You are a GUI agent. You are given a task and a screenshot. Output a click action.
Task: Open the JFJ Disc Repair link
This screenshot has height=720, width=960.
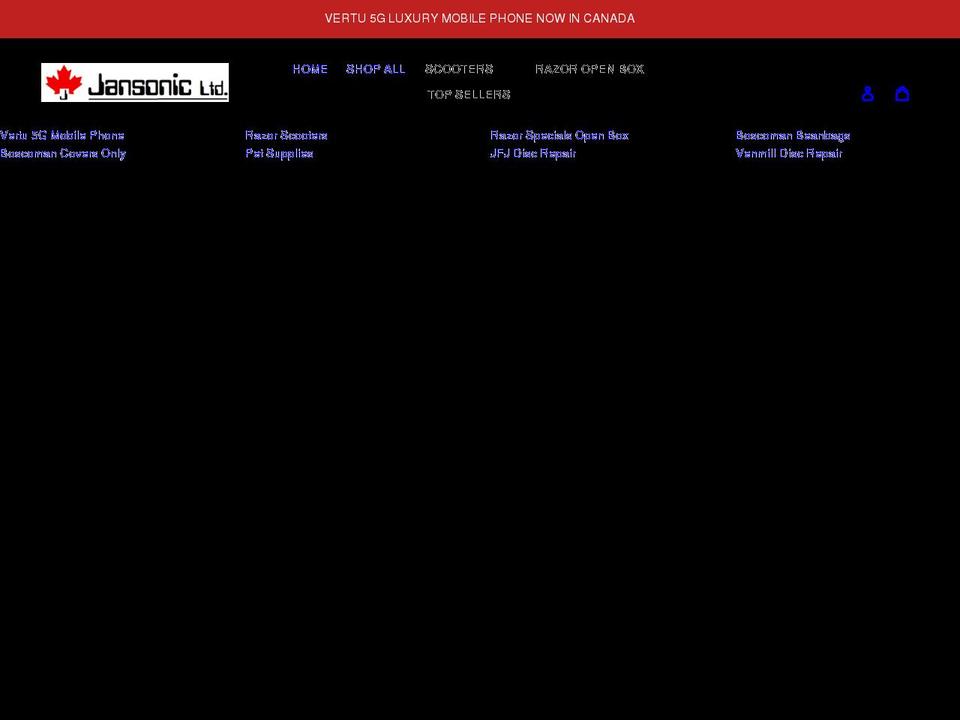534,153
